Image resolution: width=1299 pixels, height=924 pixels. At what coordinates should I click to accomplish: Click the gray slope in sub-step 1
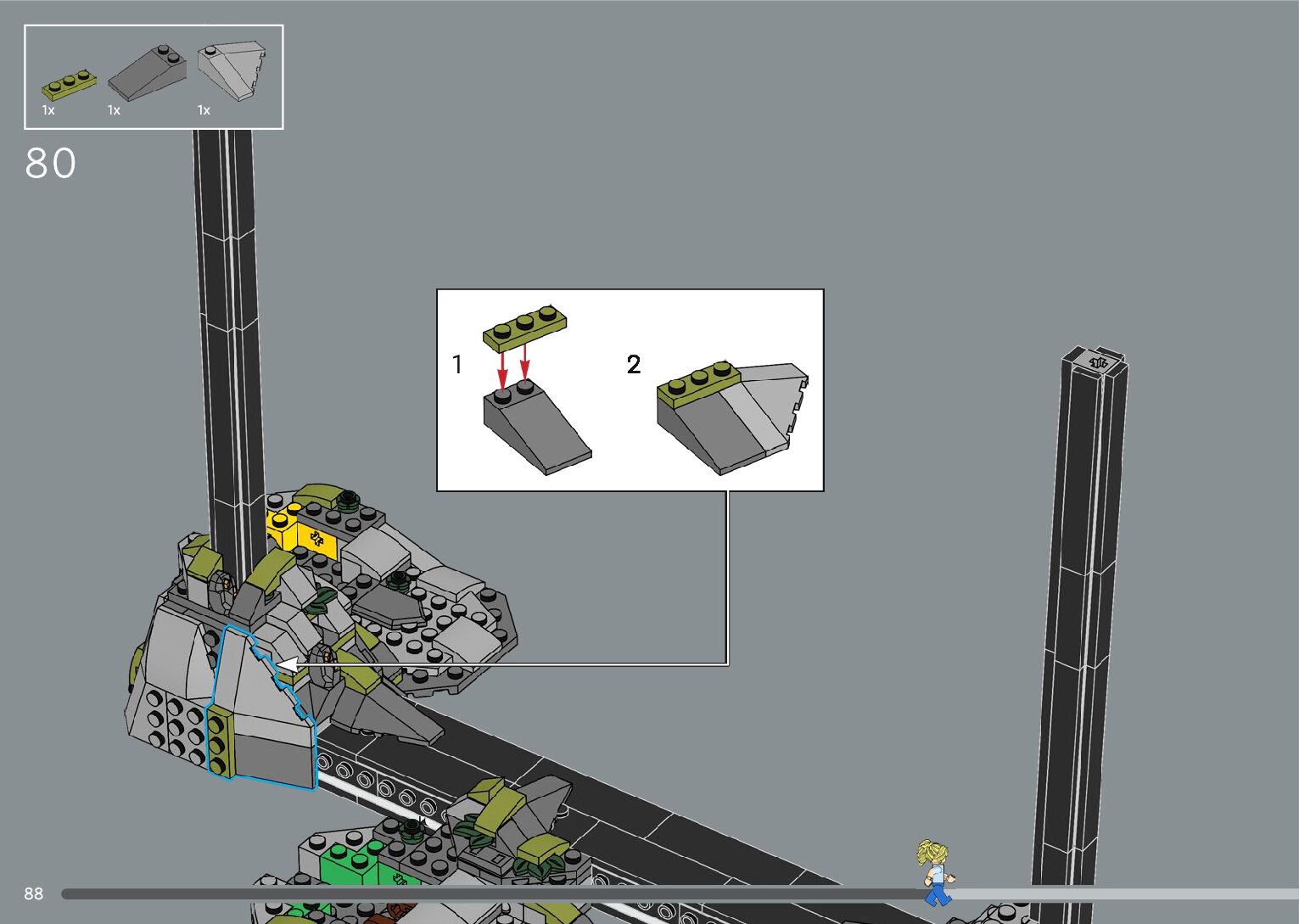[x=535, y=428]
